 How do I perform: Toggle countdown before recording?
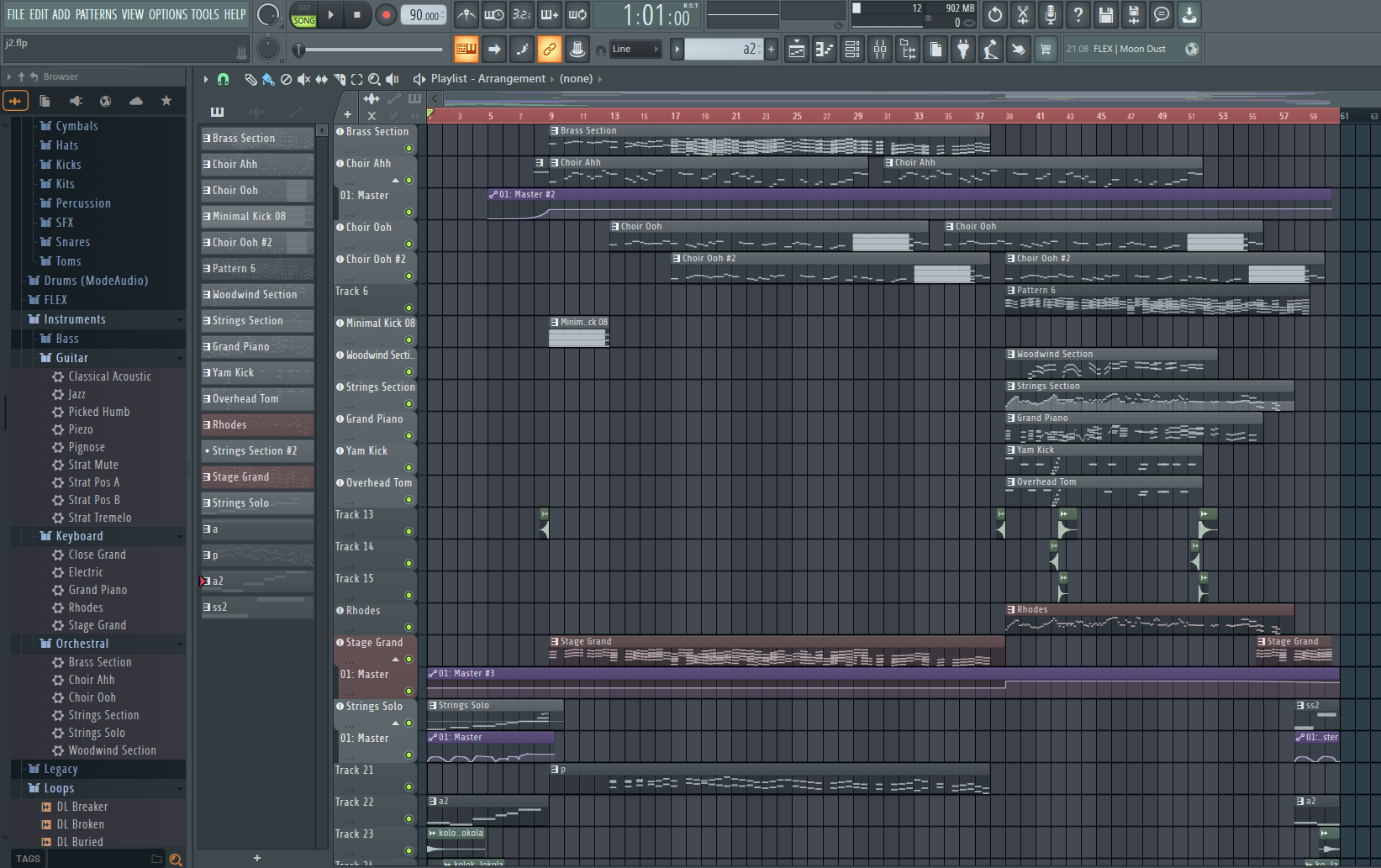tap(522, 14)
